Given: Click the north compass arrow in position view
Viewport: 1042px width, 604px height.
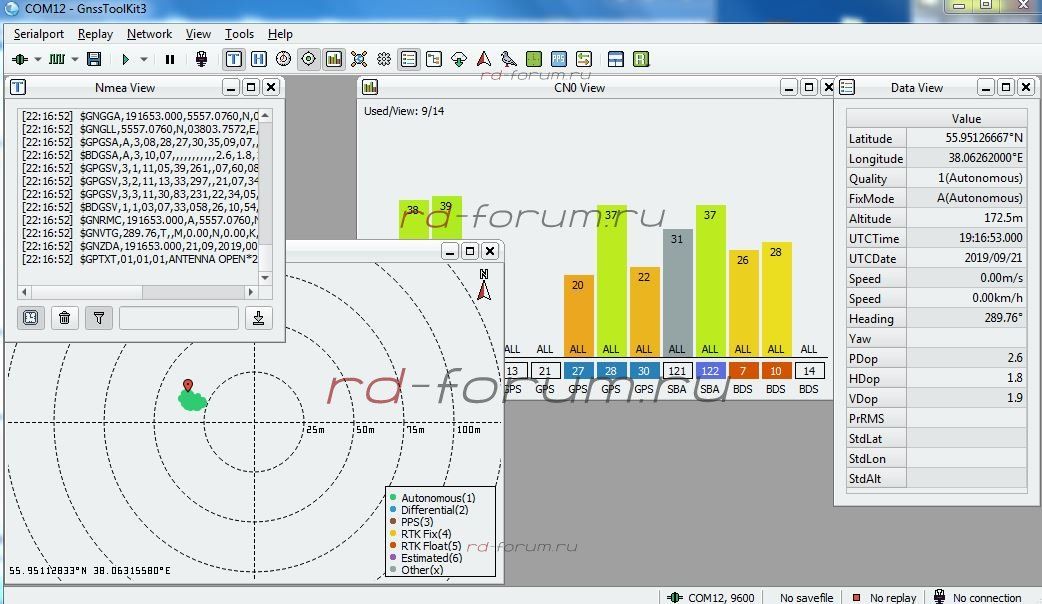Looking at the screenshot, I should [x=484, y=284].
